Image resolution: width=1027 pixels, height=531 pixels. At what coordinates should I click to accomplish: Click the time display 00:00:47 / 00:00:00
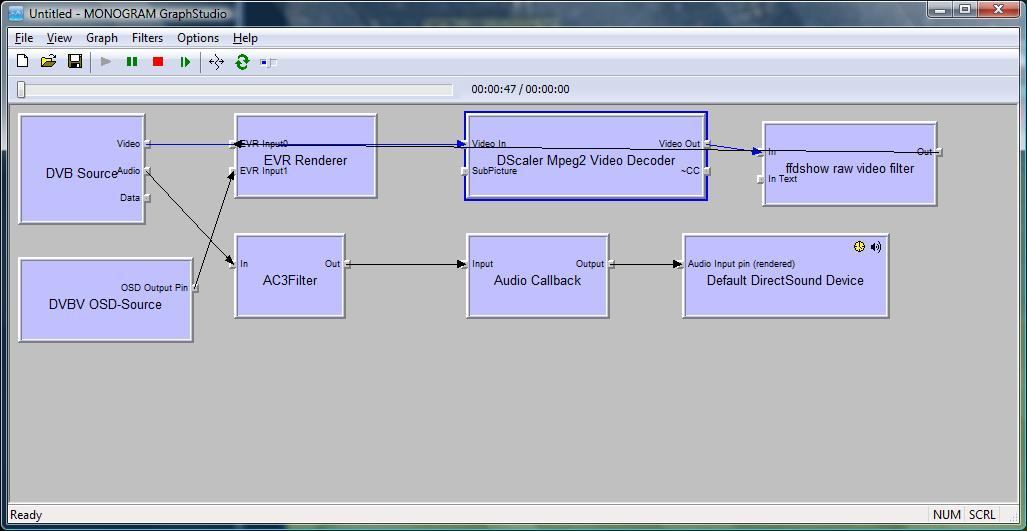click(x=520, y=90)
